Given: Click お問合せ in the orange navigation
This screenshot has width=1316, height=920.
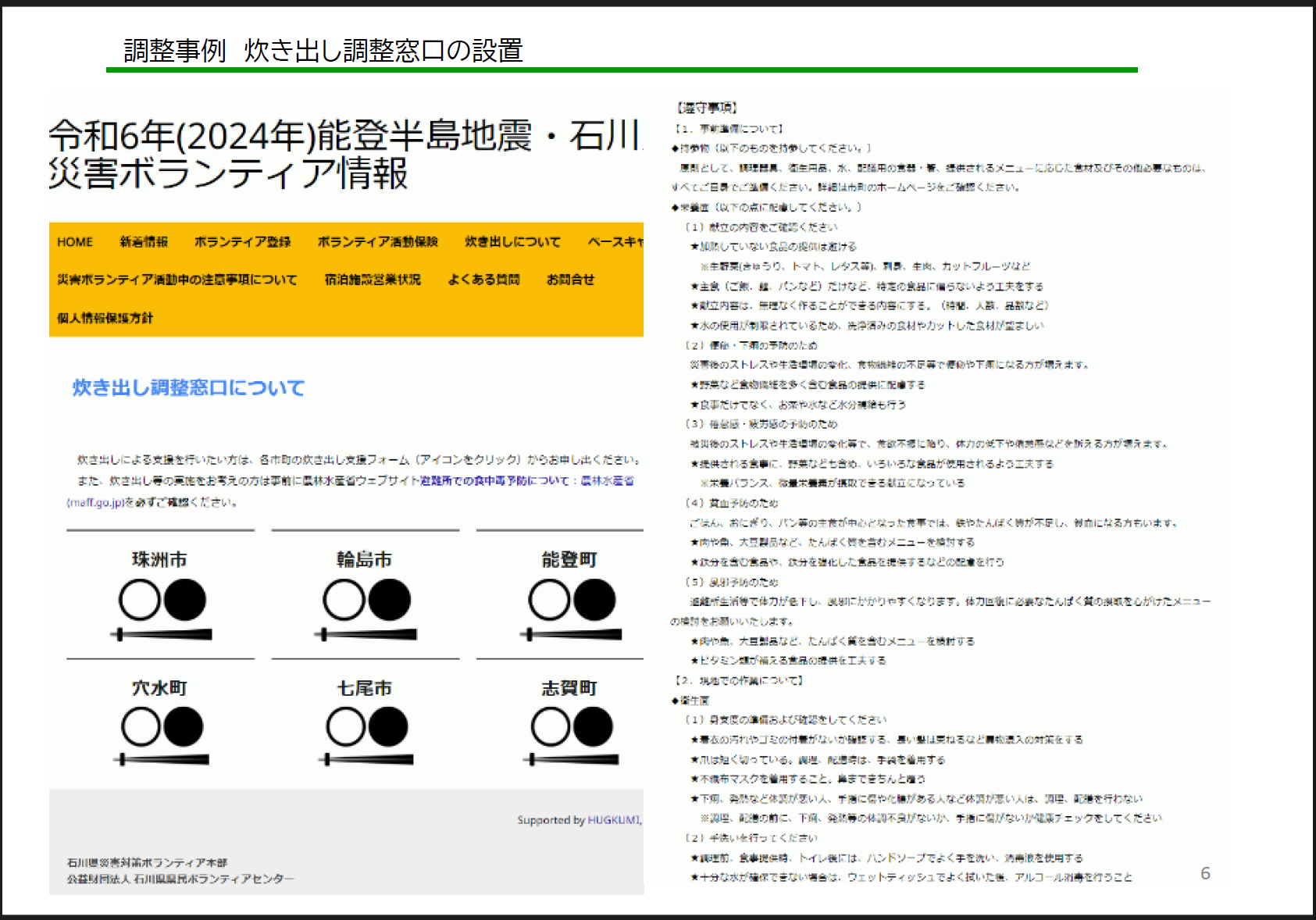Looking at the screenshot, I should tap(570, 280).
